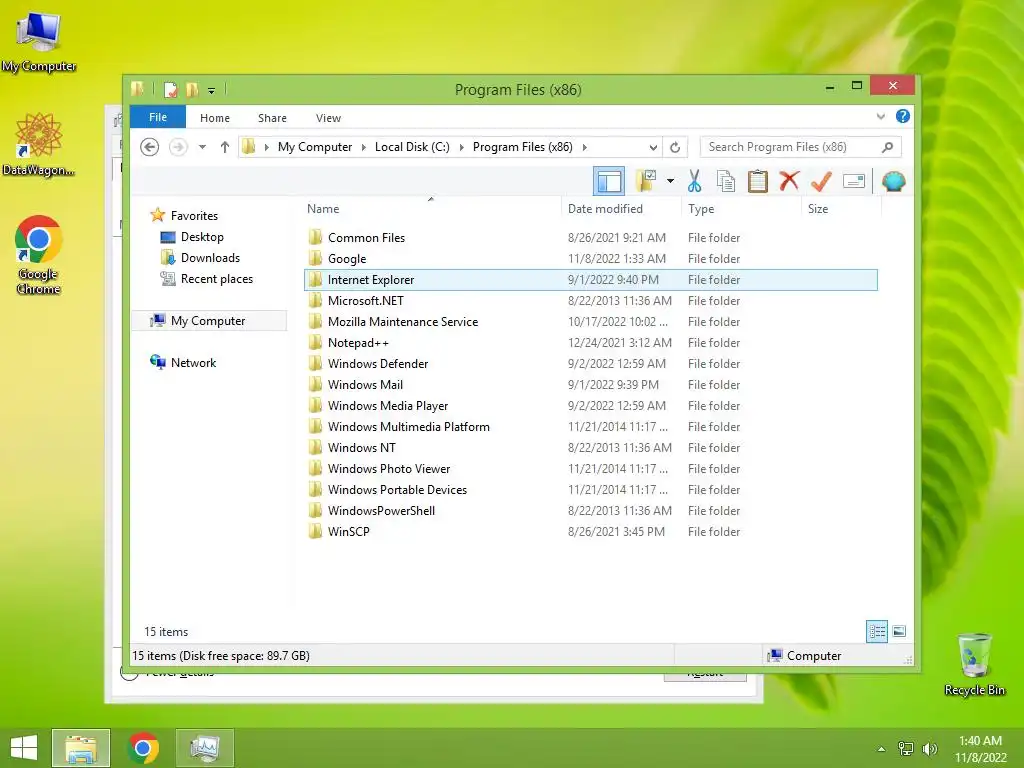1024x768 pixels.
Task: Open dropdown arrow next to folder options icon
Action: click(670, 181)
